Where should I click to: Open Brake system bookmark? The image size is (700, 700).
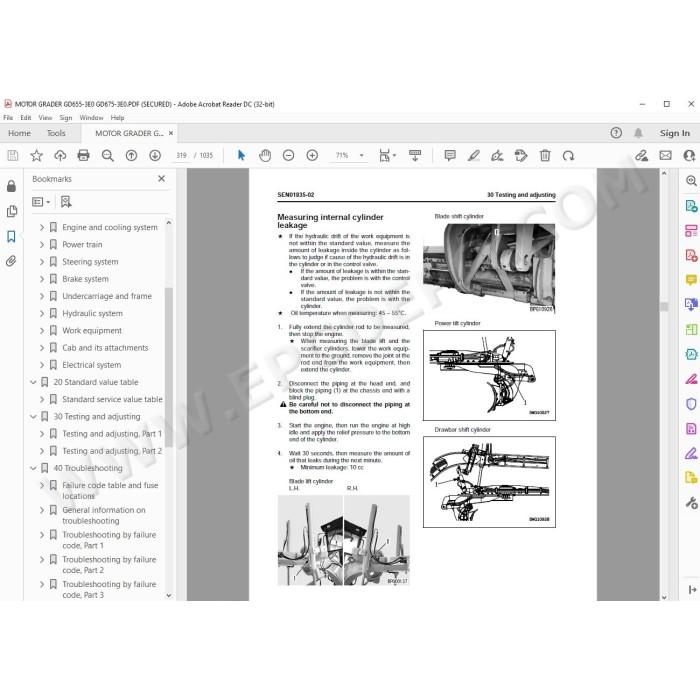[x=85, y=279]
